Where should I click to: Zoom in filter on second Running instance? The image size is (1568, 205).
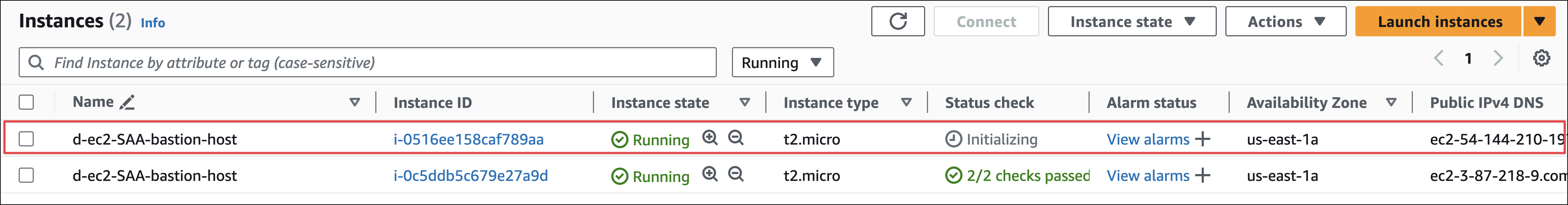(x=710, y=174)
